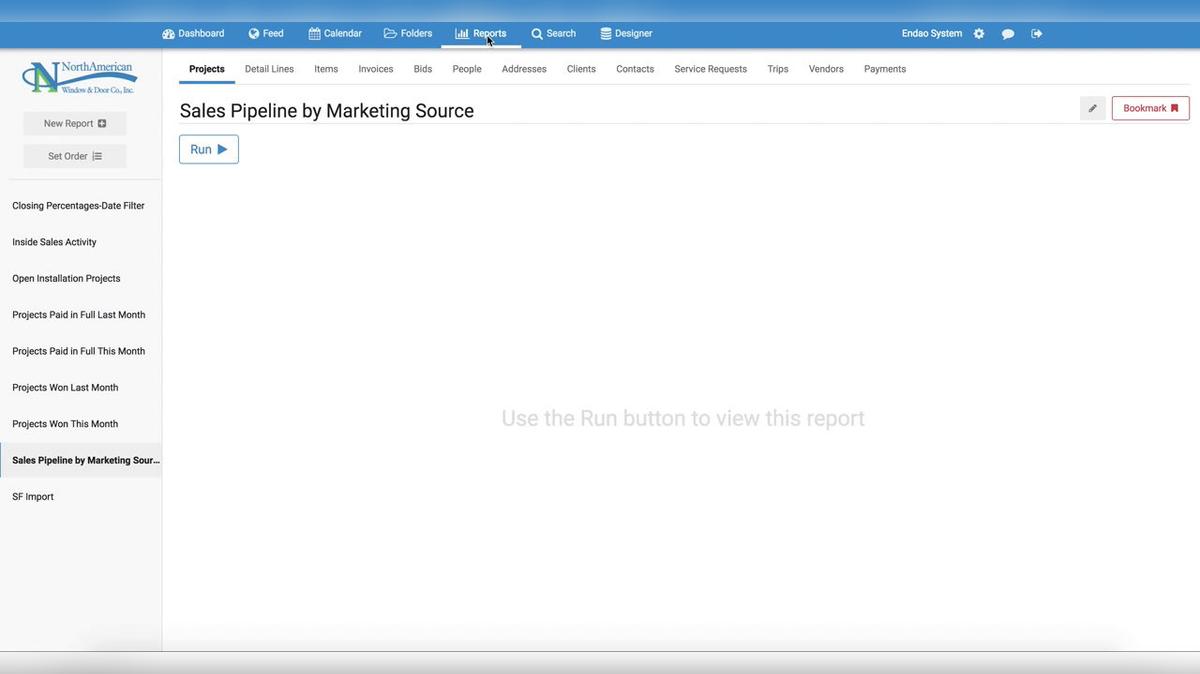This screenshot has height=674, width=1200.
Task: Click the Feed globe icon
Action: tap(254, 33)
